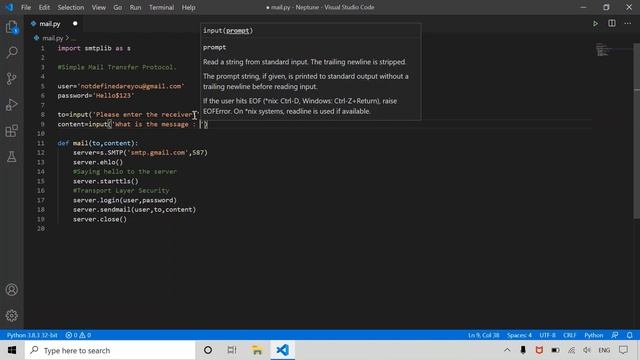Click the mail.py tab Python file icon

[33, 24]
